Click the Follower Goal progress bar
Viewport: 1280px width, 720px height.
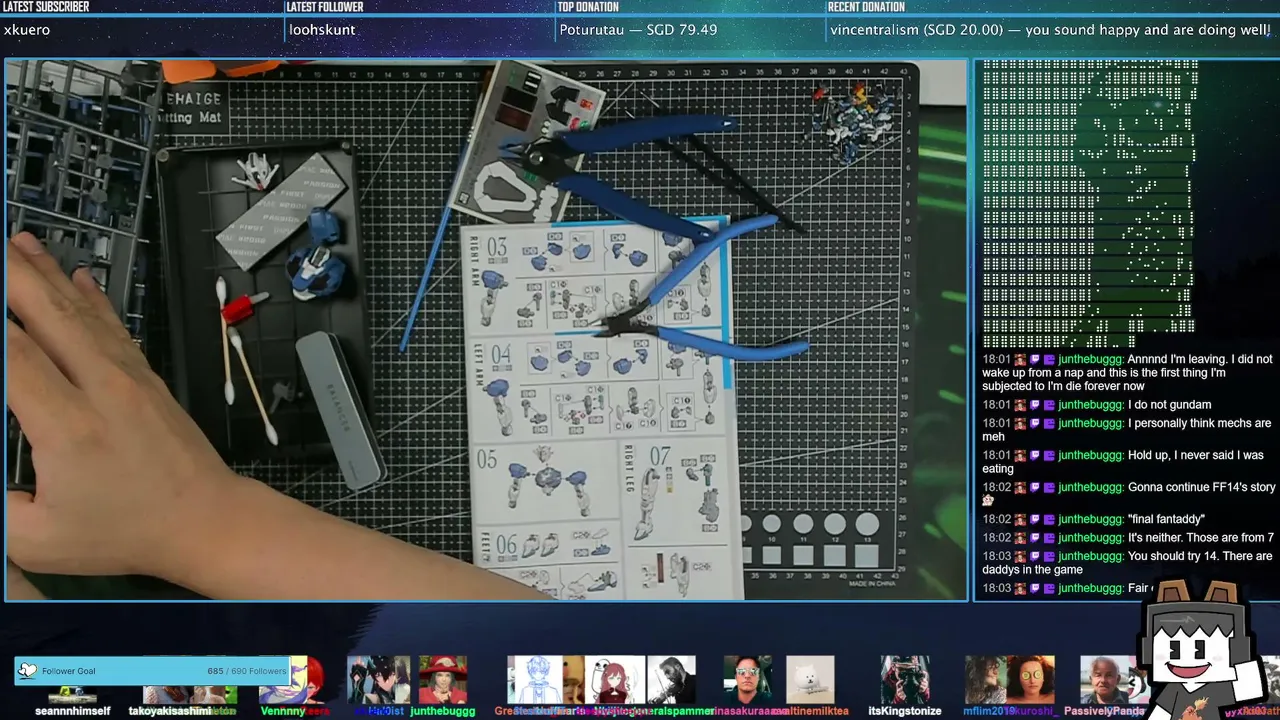tap(153, 671)
